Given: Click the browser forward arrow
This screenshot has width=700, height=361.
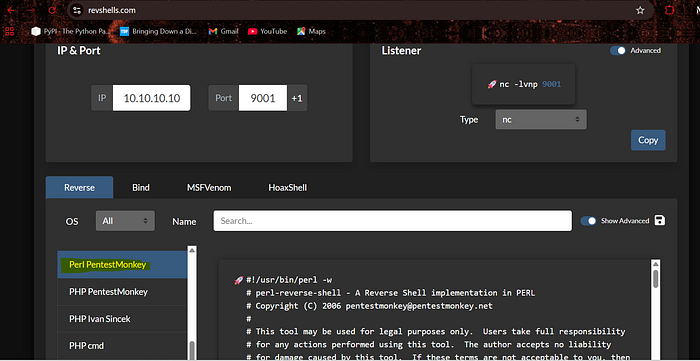Looking at the screenshot, I should pyautogui.click(x=31, y=10).
